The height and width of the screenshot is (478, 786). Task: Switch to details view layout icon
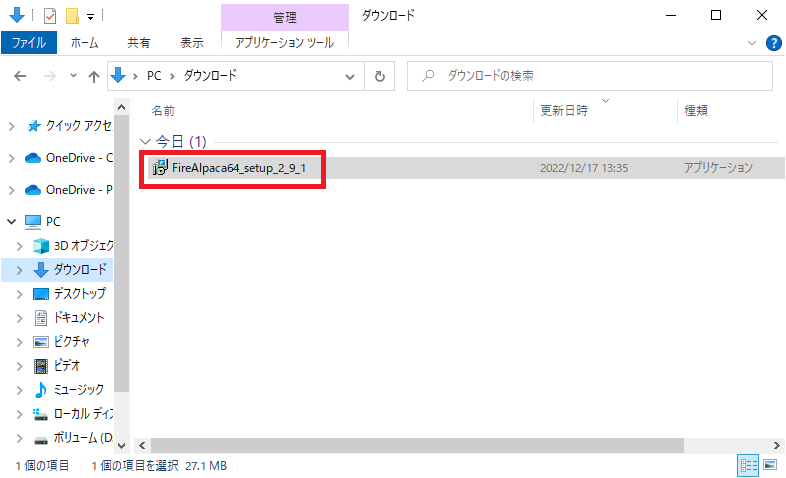tap(748, 465)
